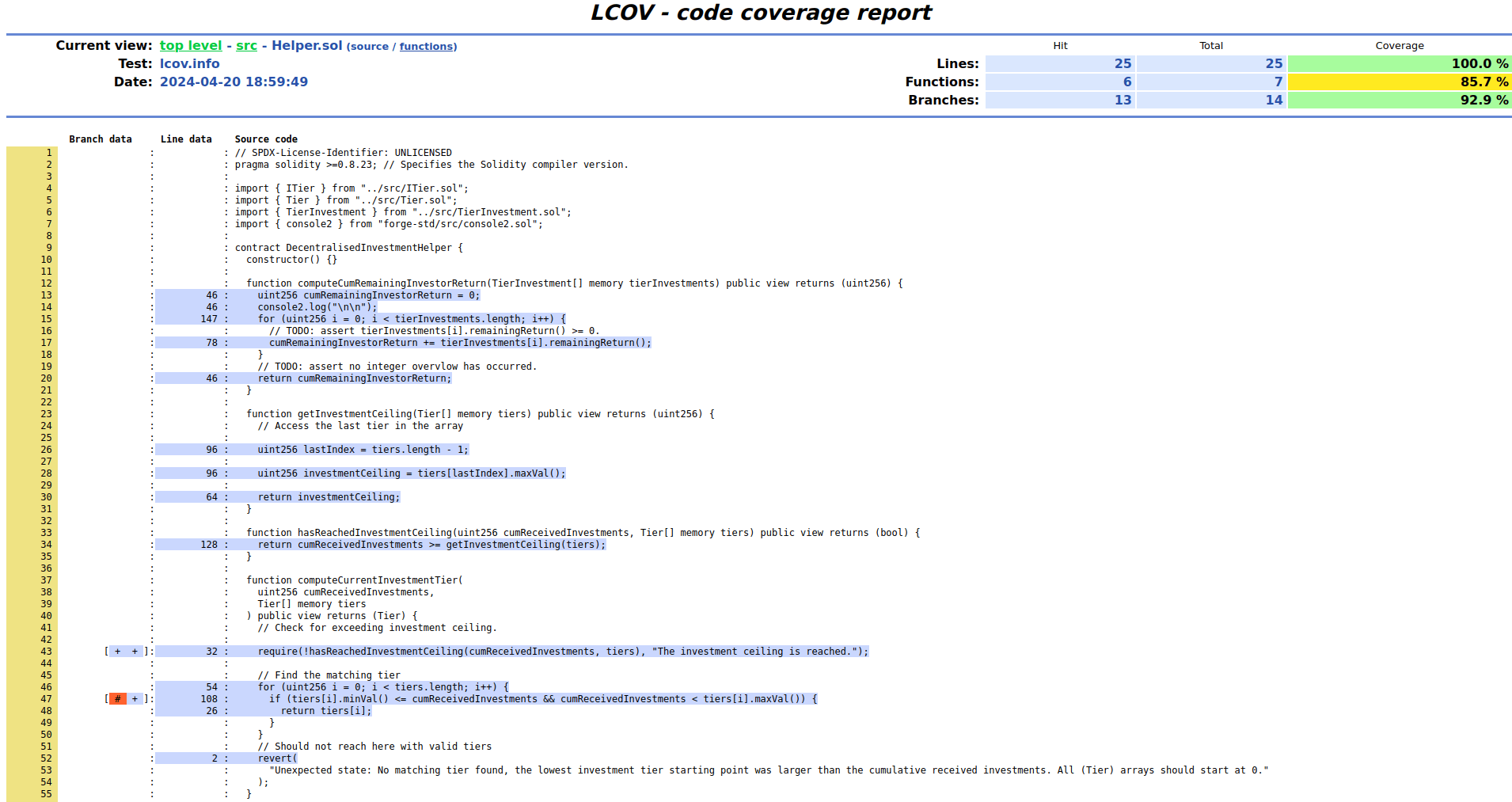Click line number 12 in the gutter
The width and height of the screenshot is (1512, 802).
click(x=47, y=283)
